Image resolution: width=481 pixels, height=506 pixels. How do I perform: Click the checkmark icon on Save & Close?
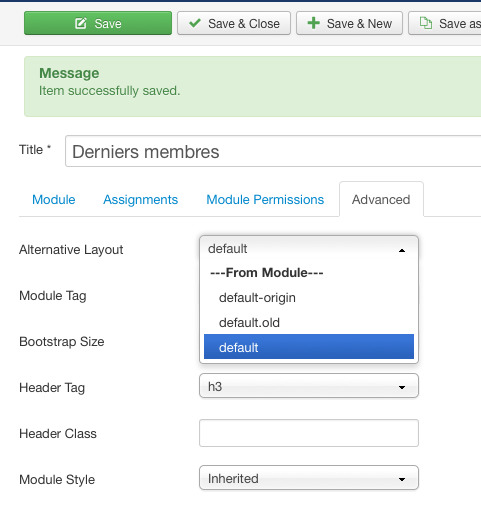[195, 23]
